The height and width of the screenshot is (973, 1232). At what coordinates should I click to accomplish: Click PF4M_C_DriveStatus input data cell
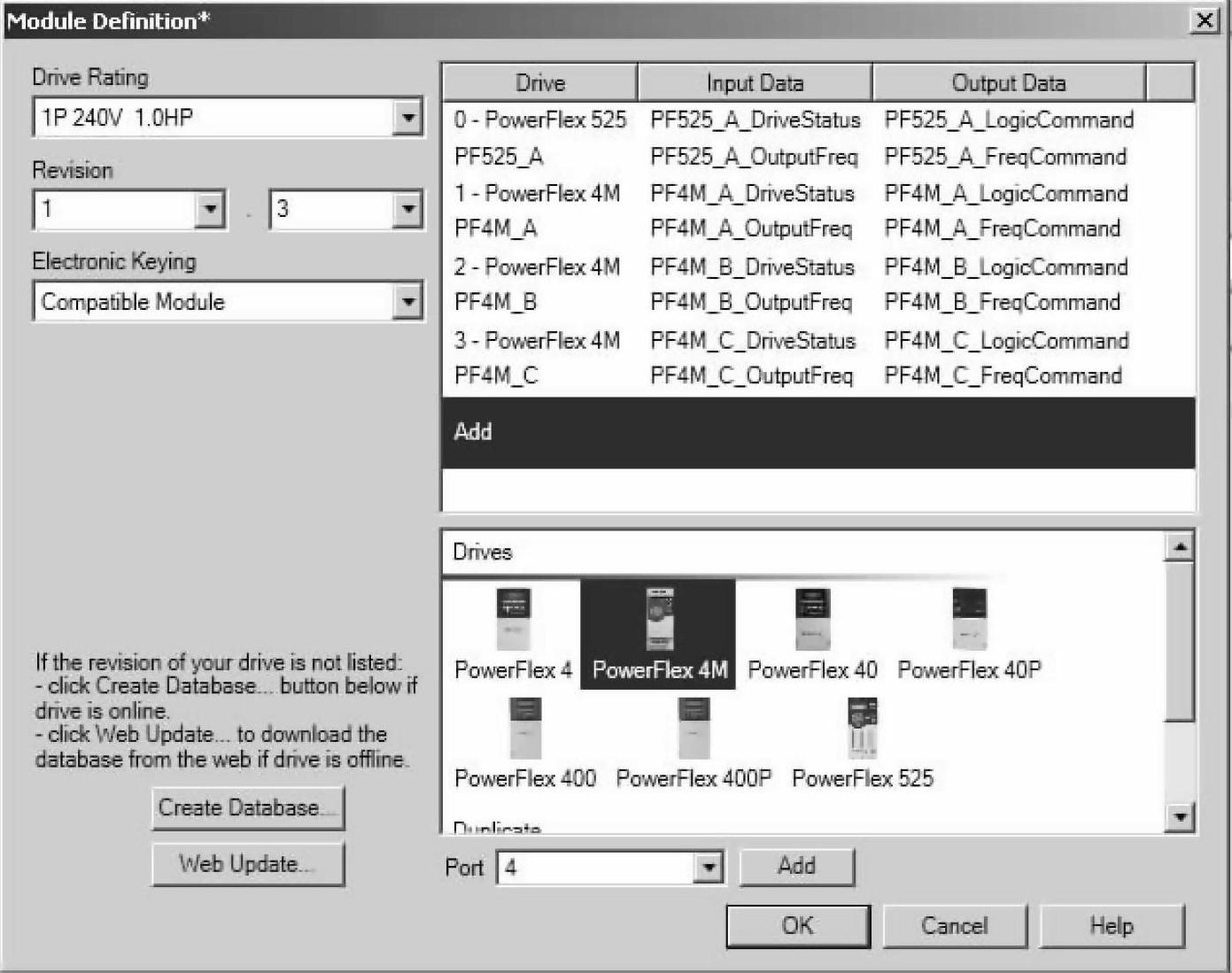753,340
